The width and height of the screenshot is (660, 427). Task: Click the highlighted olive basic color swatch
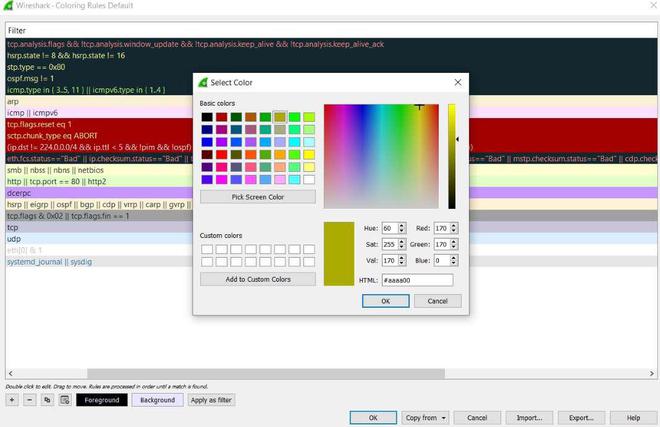(280, 117)
